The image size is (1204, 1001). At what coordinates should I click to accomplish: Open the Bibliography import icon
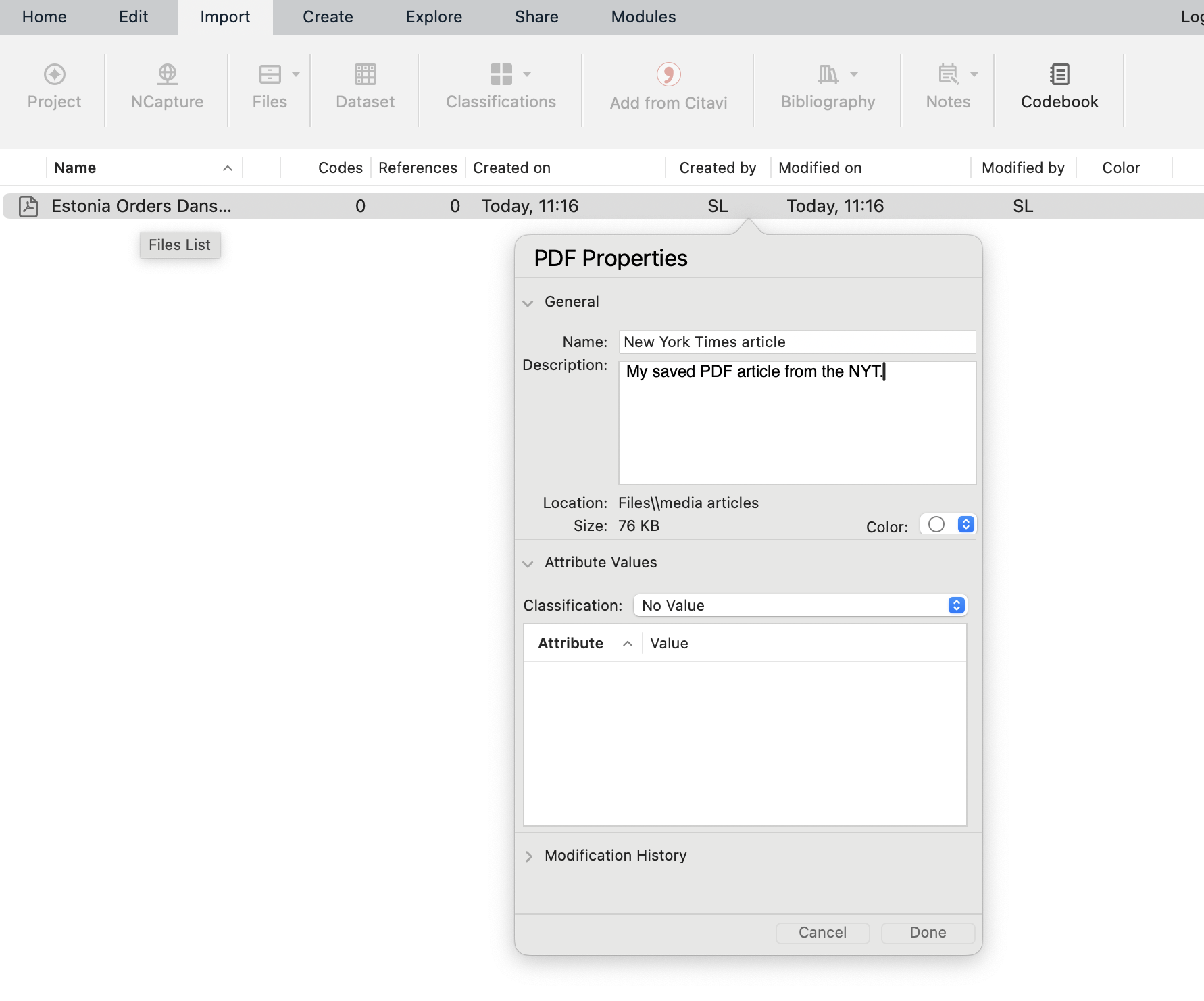[828, 74]
